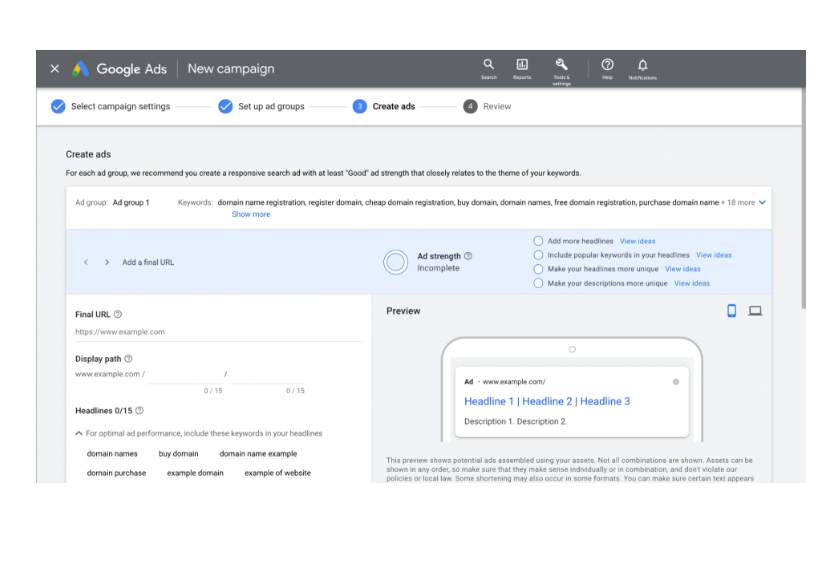Expand the keywords list chevron
Viewport: 835px width, 576px height.
click(762, 202)
